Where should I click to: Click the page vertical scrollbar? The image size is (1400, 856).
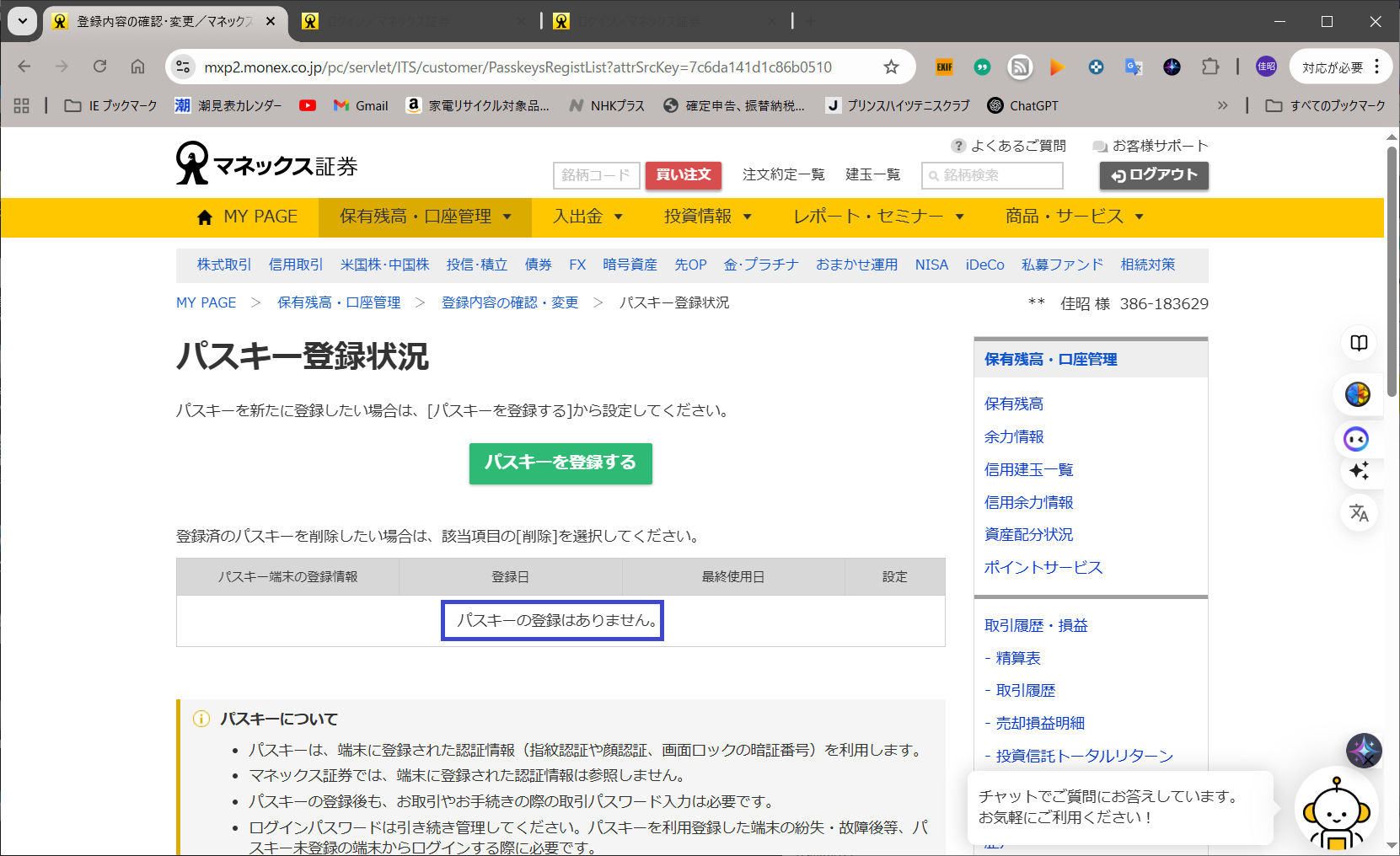pyautogui.click(x=1392, y=270)
